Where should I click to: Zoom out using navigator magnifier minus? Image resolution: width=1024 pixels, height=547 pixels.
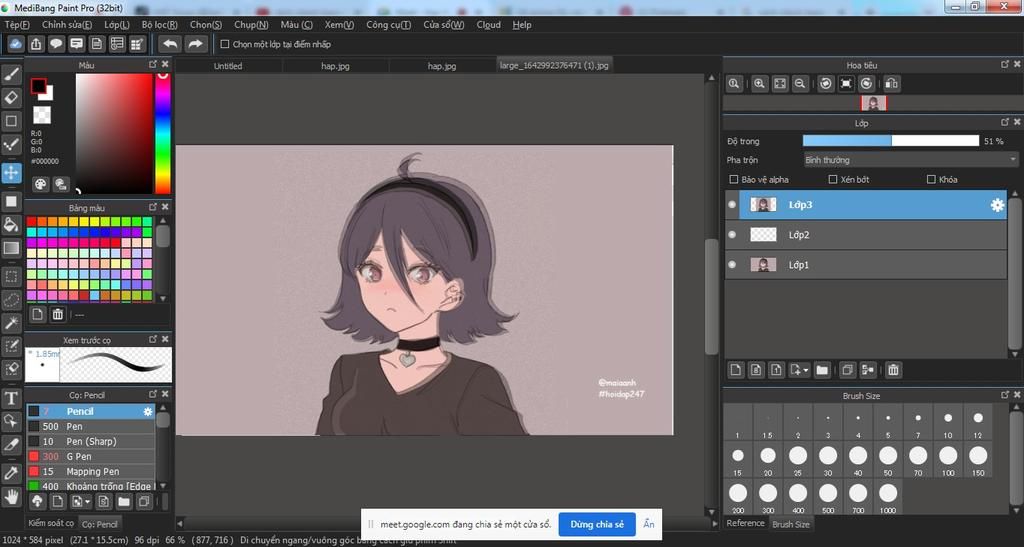point(799,84)
